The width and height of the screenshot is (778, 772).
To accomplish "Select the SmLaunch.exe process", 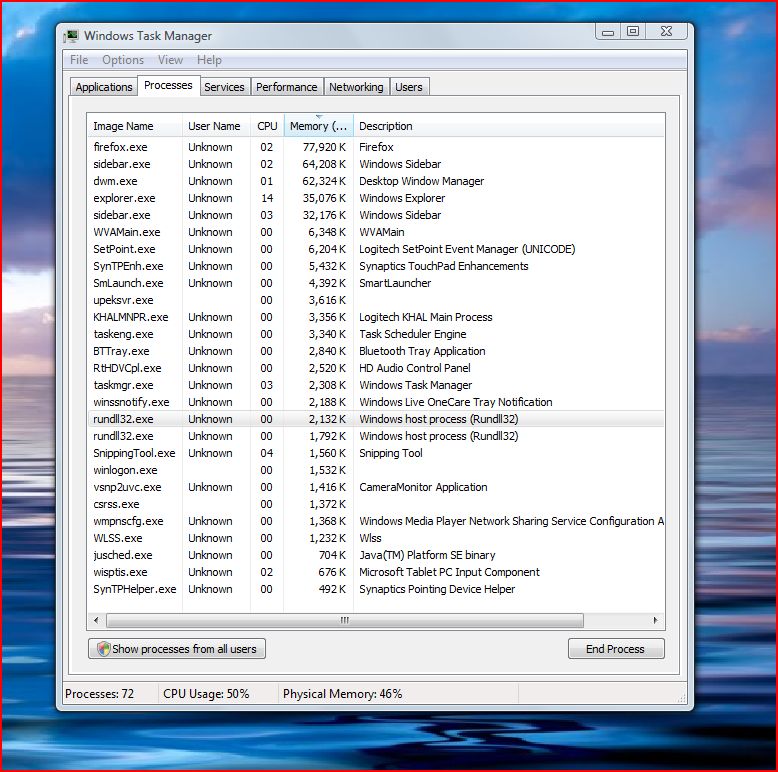I will pyautogui.click(x=376, y=283).
